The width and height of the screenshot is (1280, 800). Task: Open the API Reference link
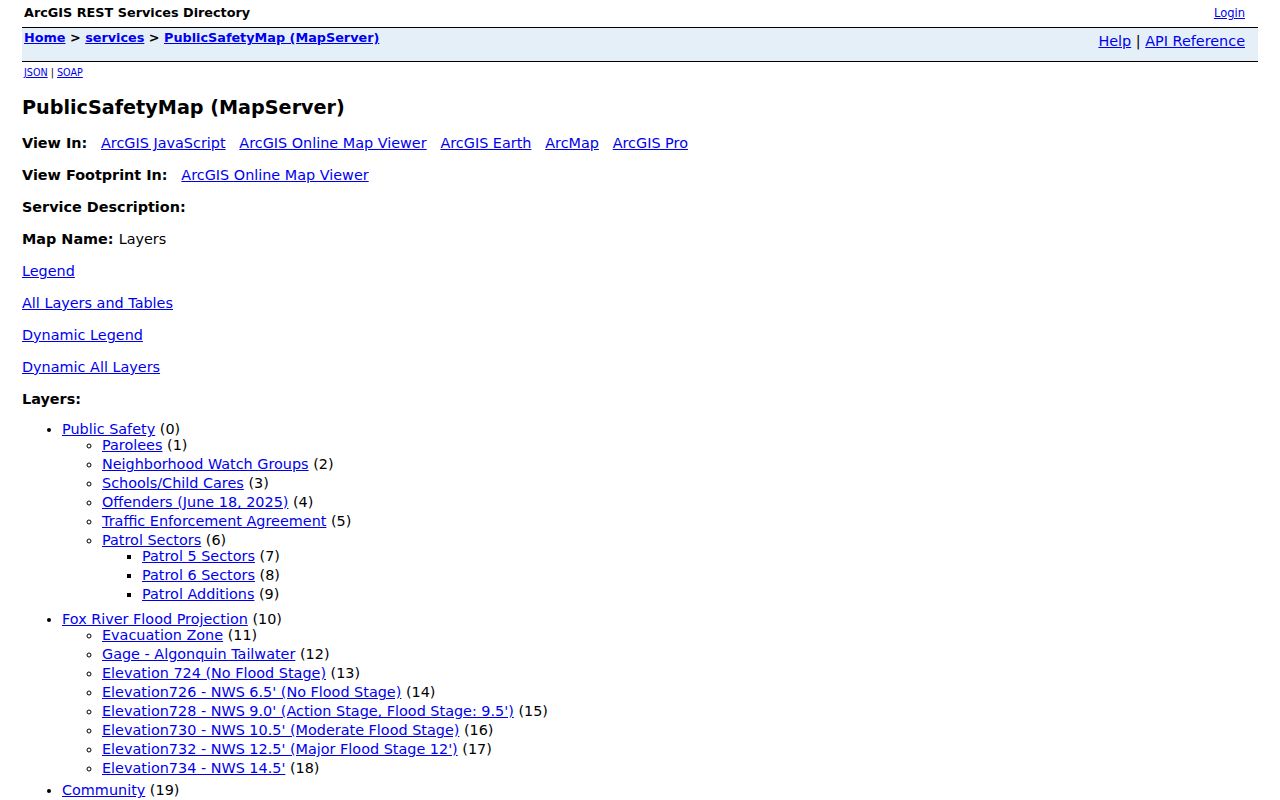point(1195,41)
